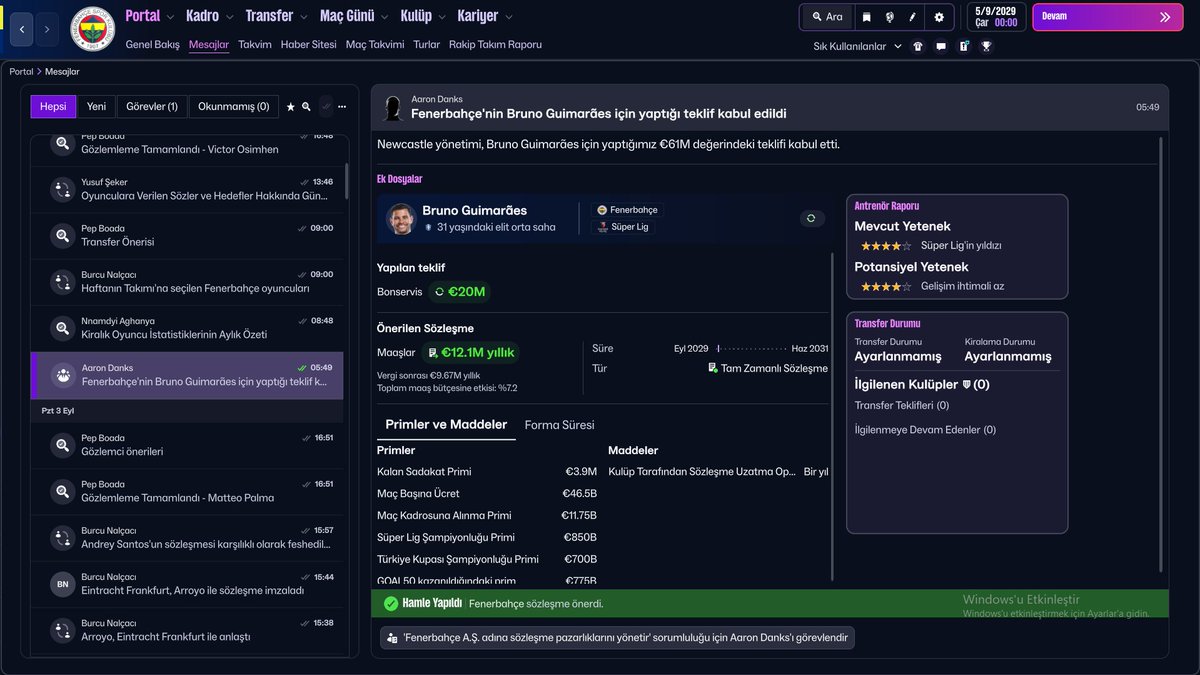Click the contract duration timeline bar

click(750, 349)
